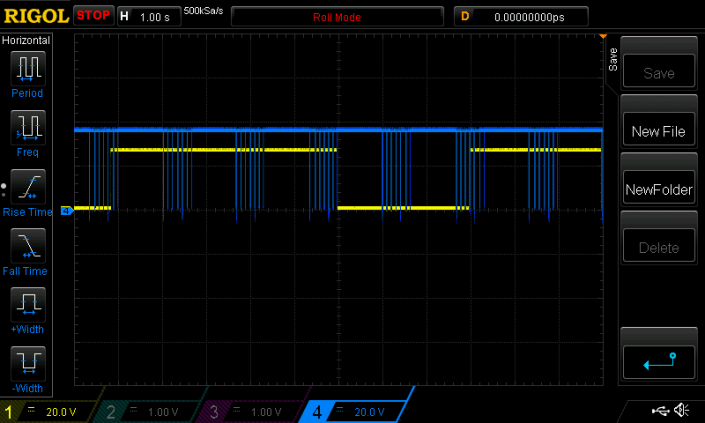Choose NewFolder in Save menu
The height and width of the screenshot is (423, 705).
coord(659,187)
